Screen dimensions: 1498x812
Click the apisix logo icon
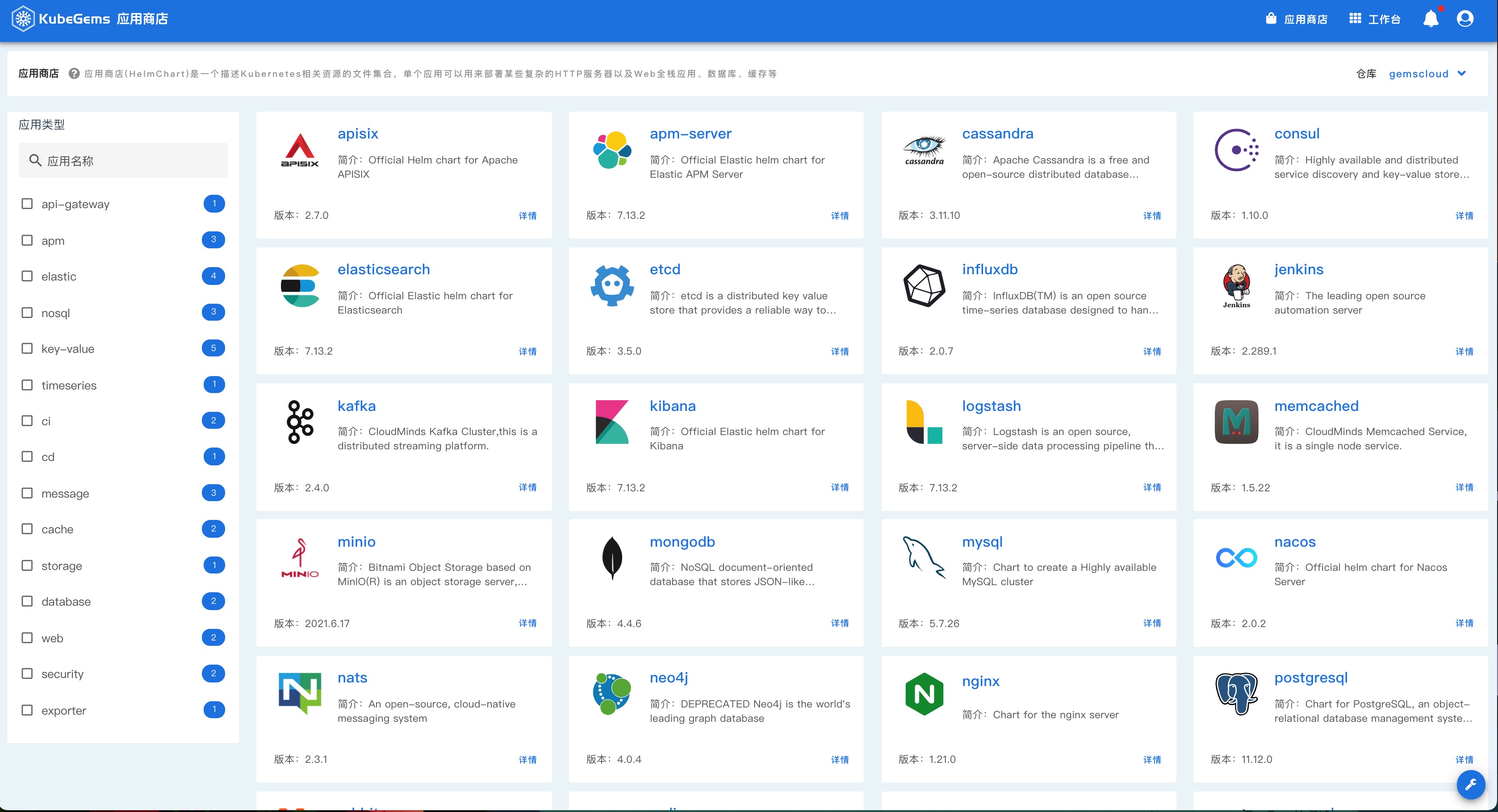[300, 150]
